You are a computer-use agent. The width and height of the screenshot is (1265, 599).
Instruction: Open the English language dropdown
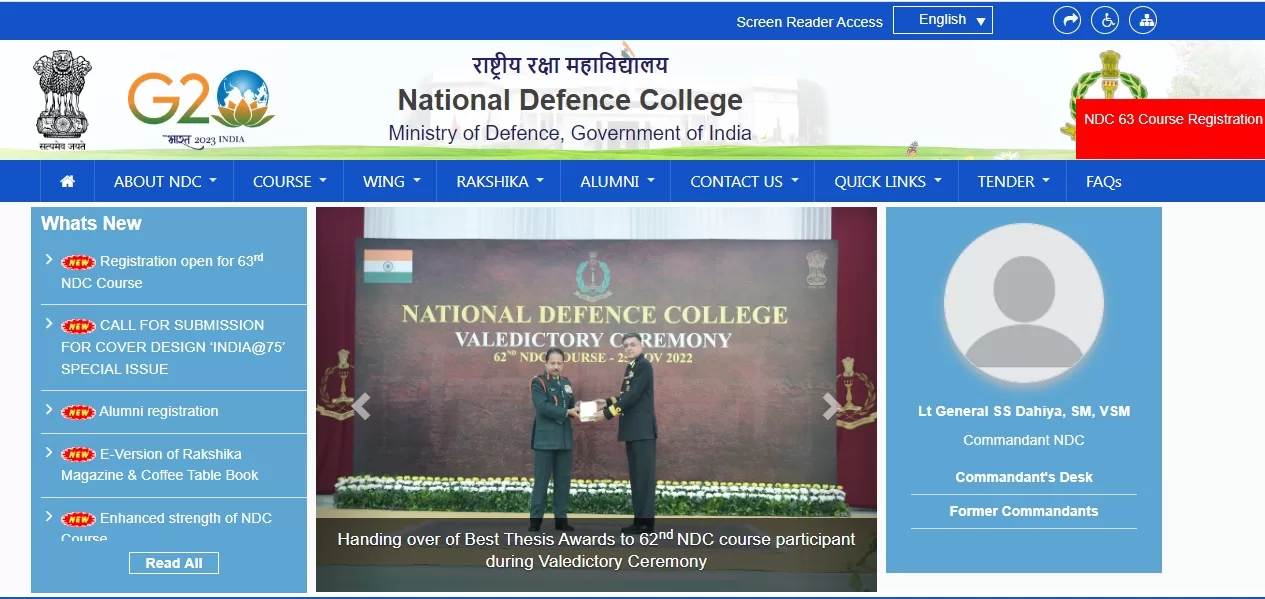942,20
